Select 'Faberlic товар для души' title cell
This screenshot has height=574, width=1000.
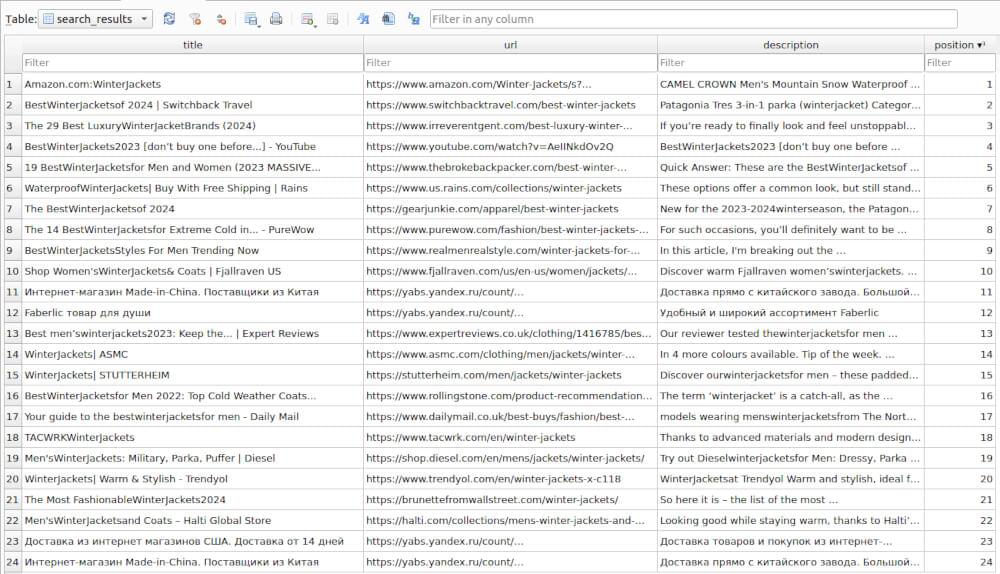[193, 313]
